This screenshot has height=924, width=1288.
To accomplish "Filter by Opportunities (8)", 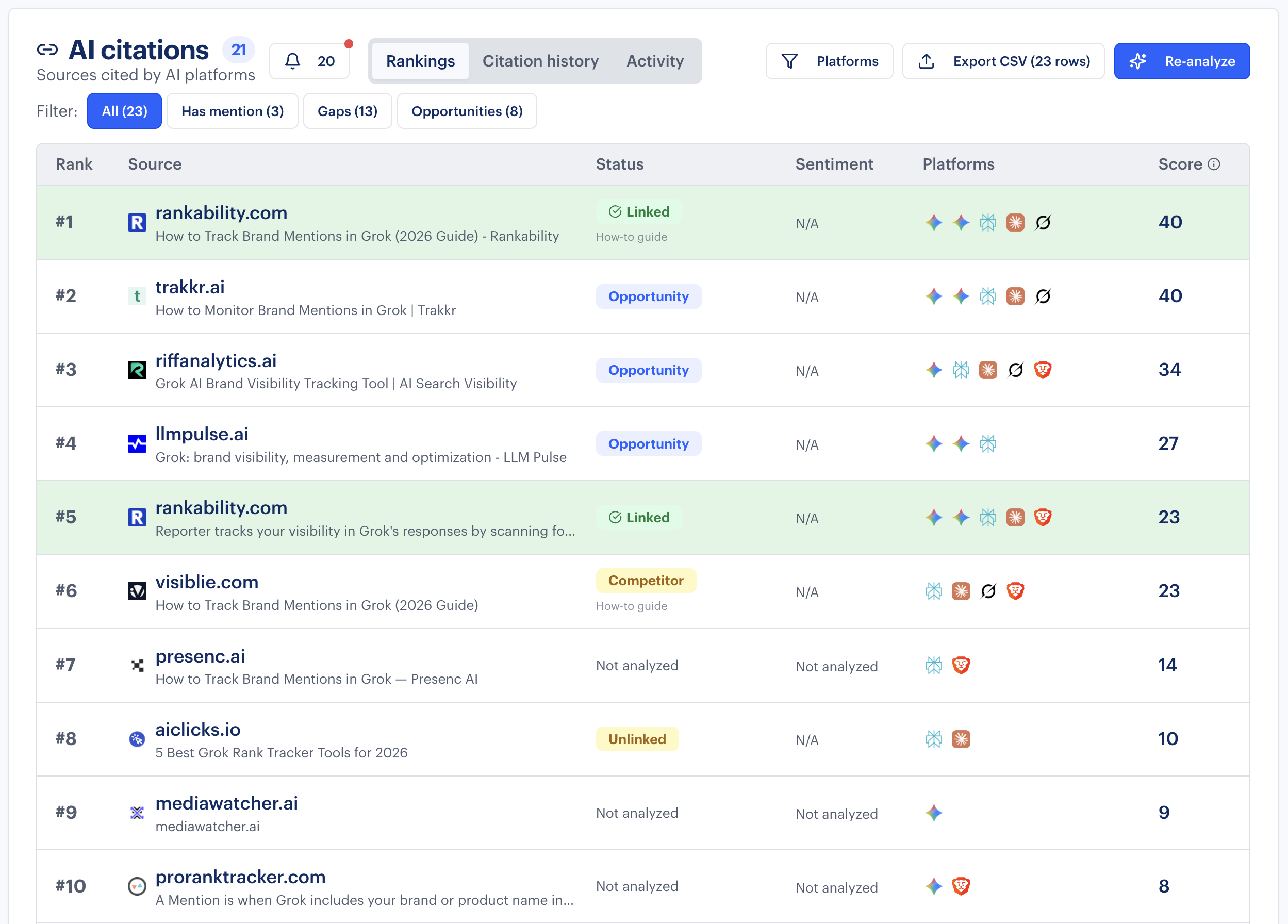I will click(x=467, y=111).
